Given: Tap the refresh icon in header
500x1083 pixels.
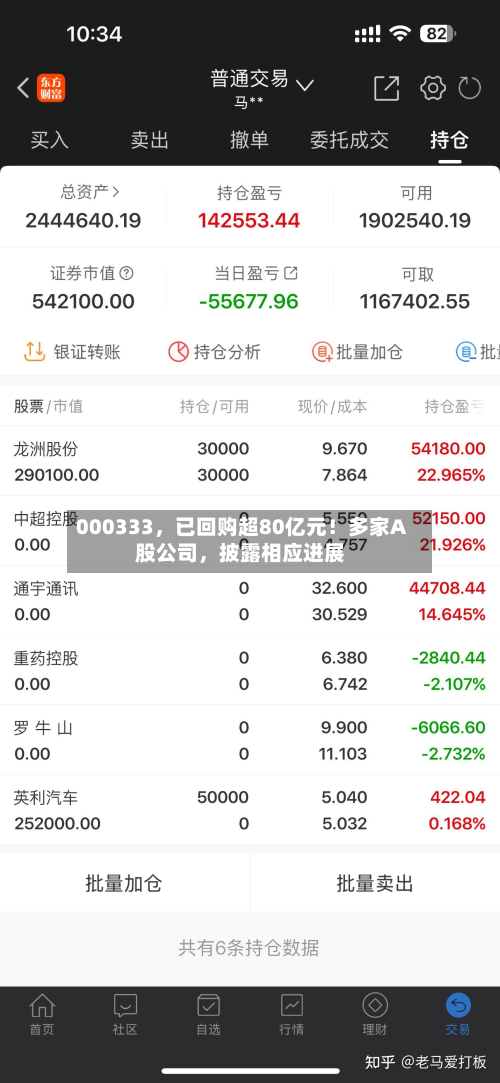Looking at the screenshot, I should [470, 88].
